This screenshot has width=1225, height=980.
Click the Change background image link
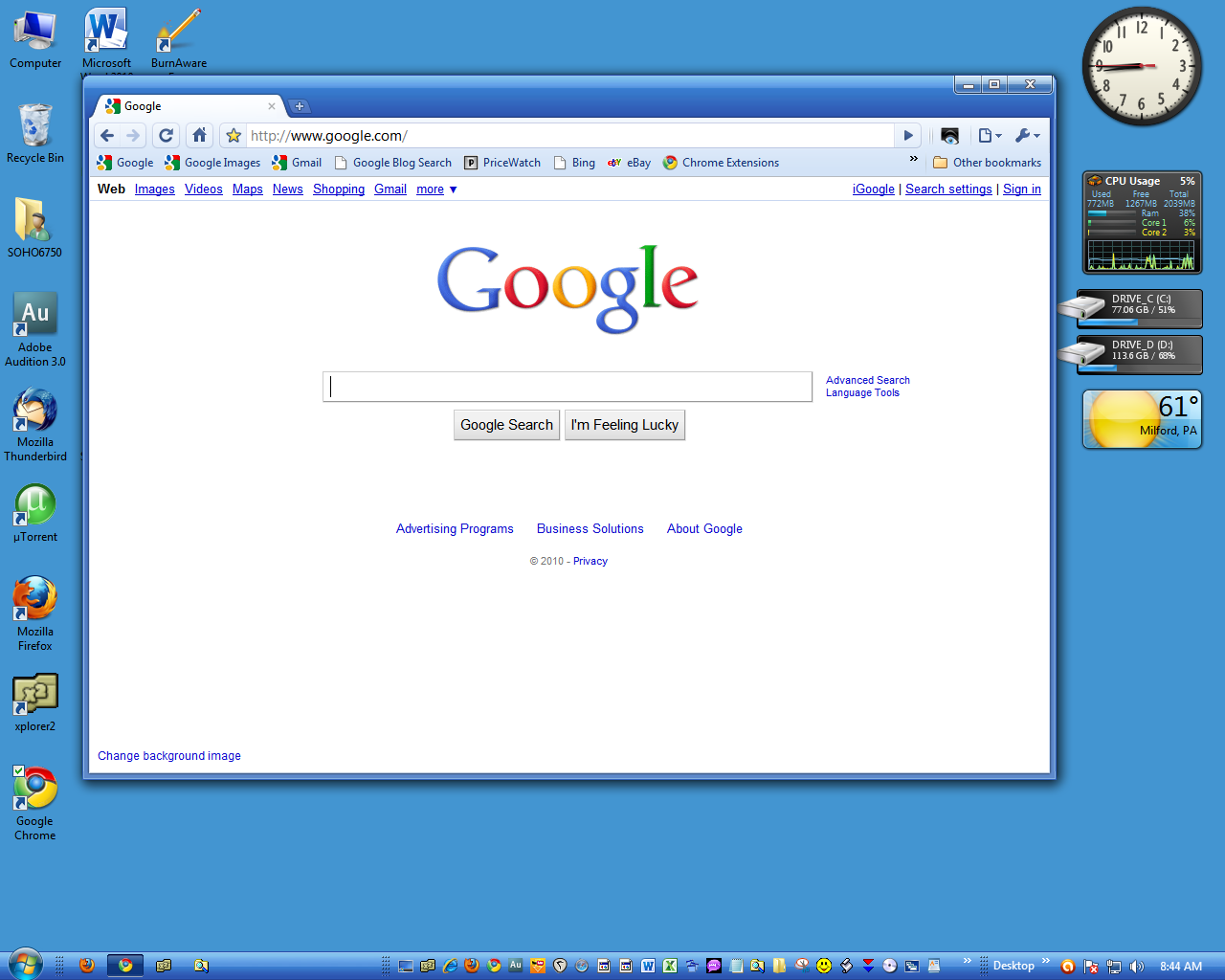click(x=169, y=756)
